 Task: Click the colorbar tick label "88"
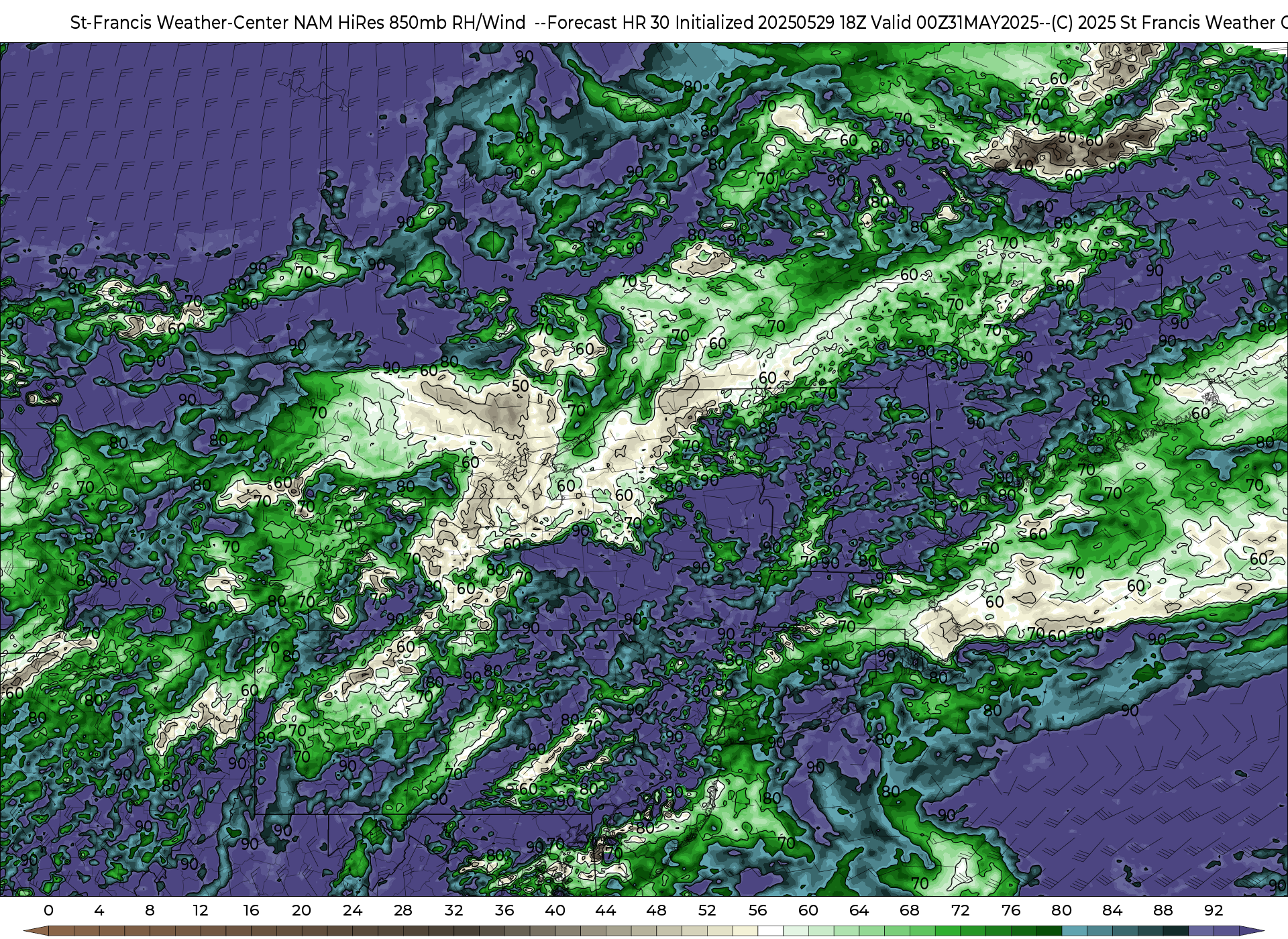[1163, 910]
